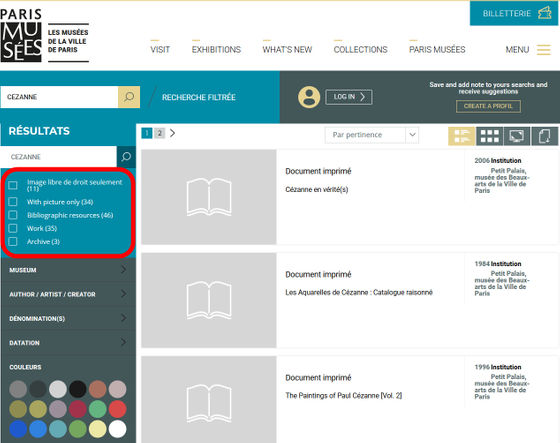Open the hamburger MENU icon
This screenshot has height=443, width=560.
coord(544,50)
